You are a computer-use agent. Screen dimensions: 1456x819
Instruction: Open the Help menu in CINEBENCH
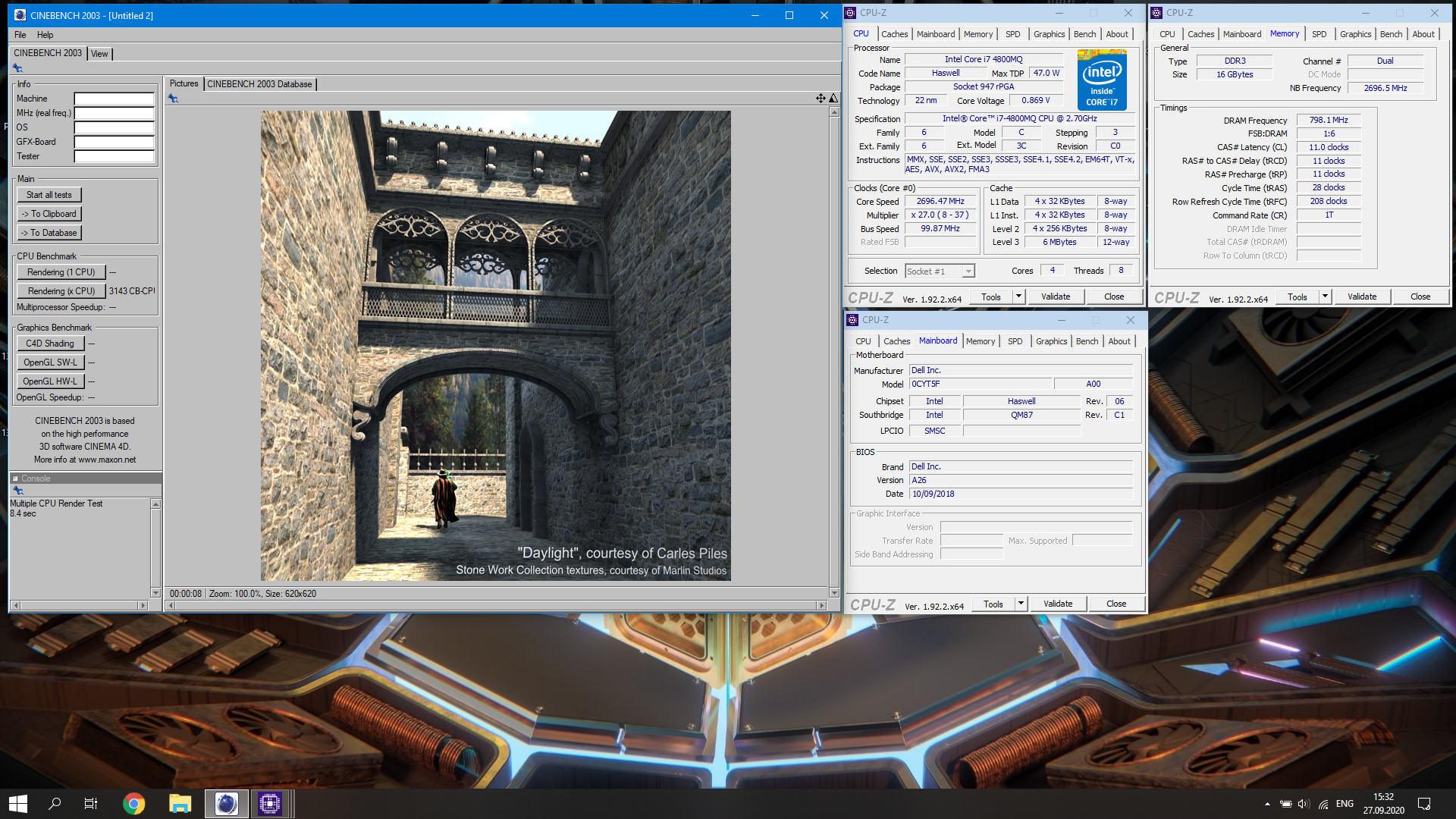click(45, 35)
